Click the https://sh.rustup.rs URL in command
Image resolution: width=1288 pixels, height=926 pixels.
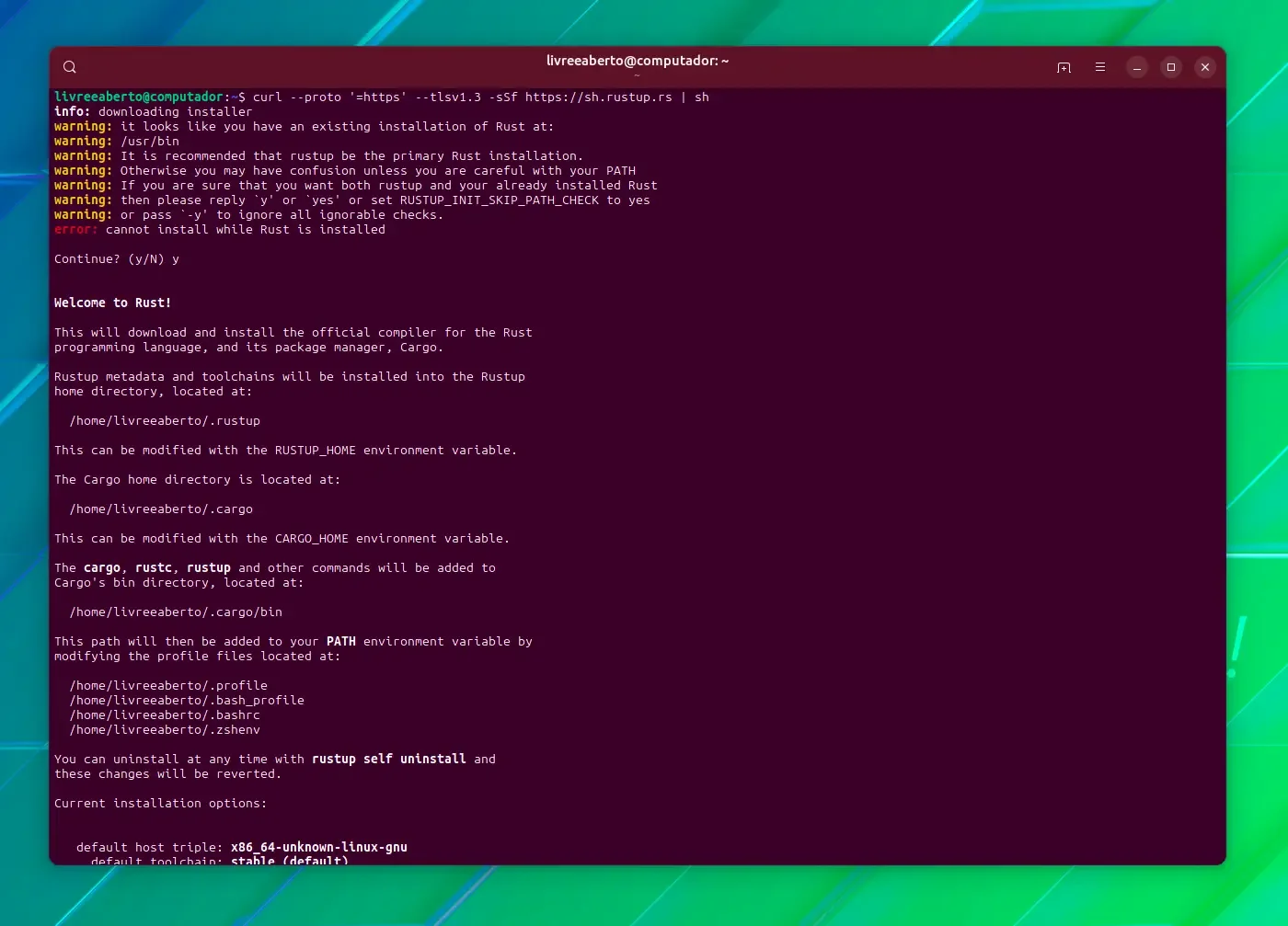[599, 97]
